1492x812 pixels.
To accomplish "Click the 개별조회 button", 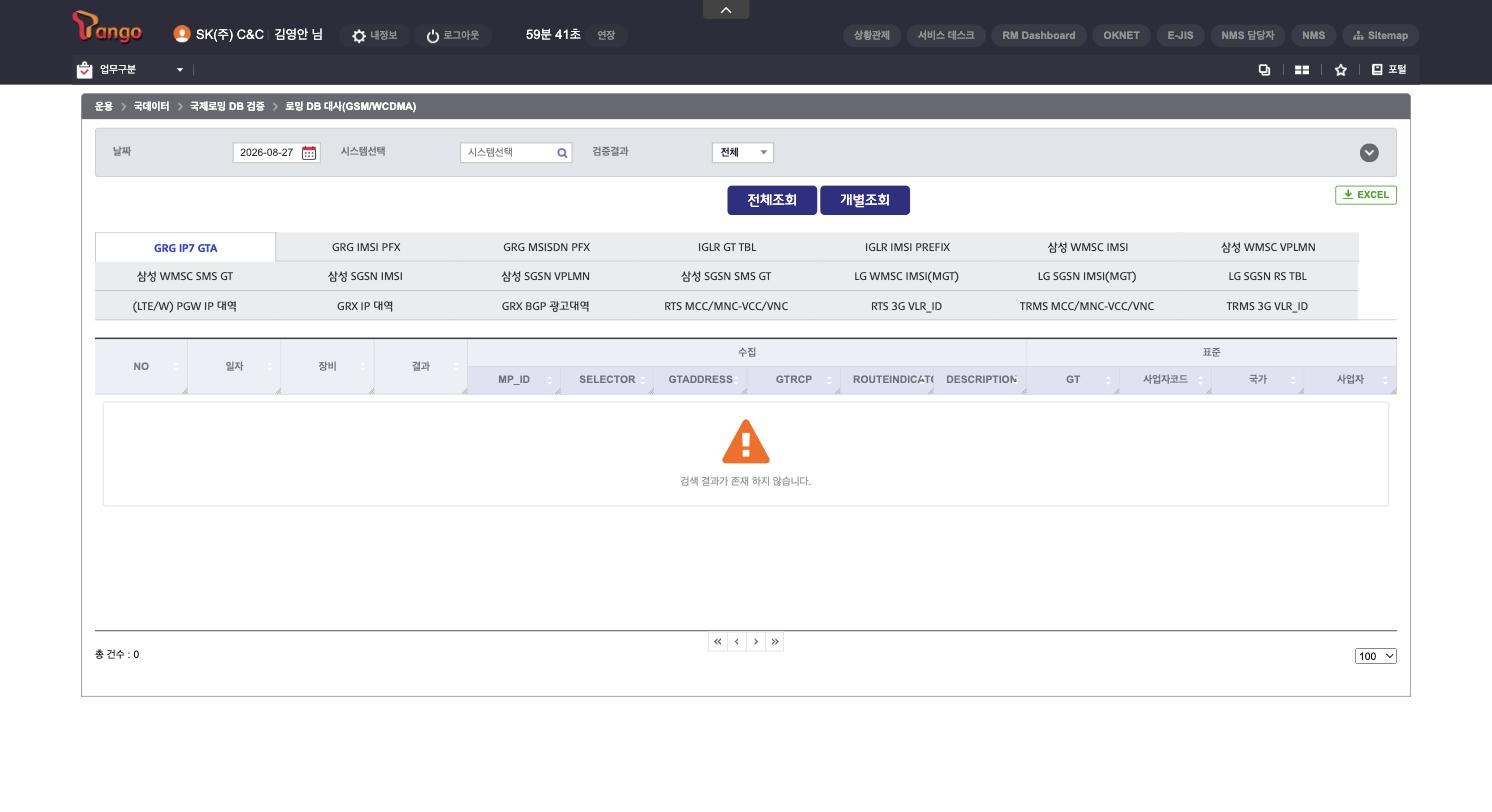I will pyautogui.click(x=865, y=200).
